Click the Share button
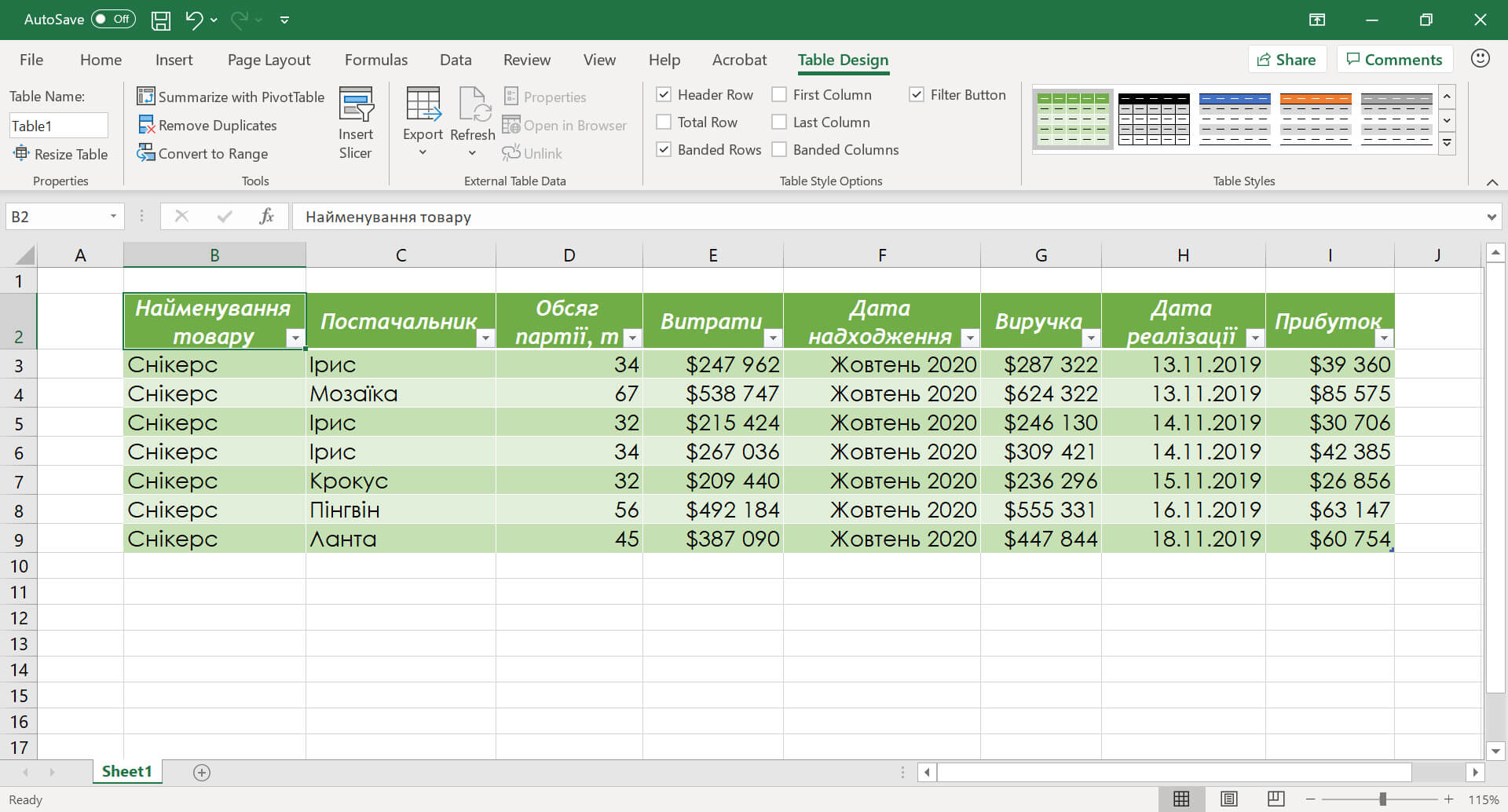The width and height of the screenshot is (1508, 812). [1287, 59]
